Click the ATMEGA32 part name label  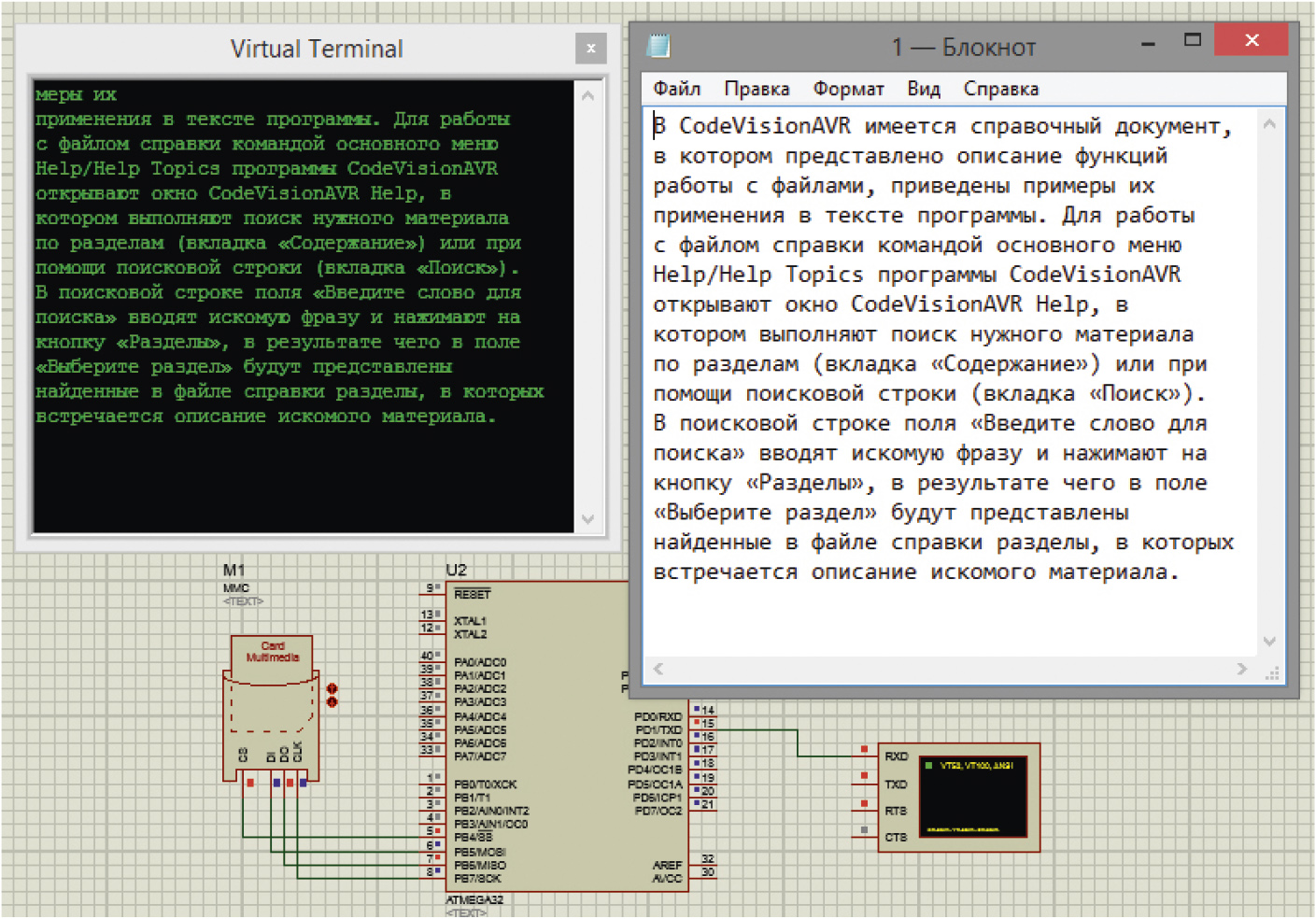[x=474, y=899]
